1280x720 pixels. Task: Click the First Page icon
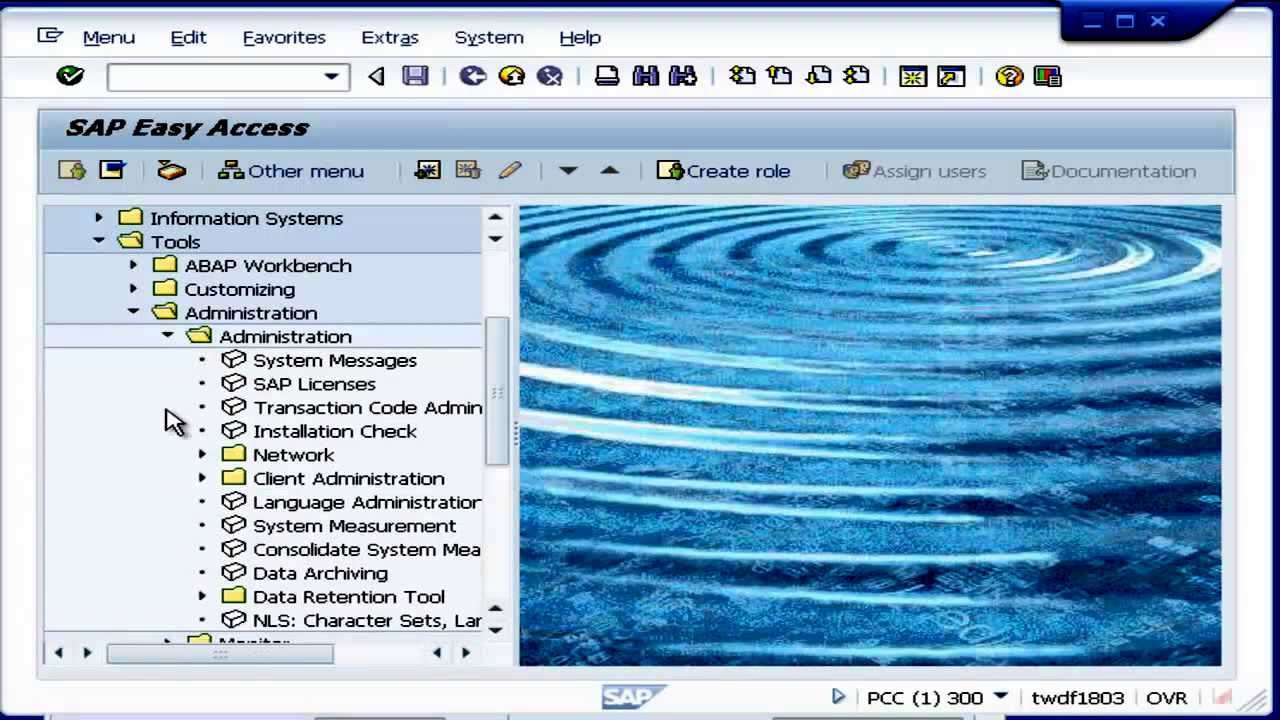click(x=742, y=76)
